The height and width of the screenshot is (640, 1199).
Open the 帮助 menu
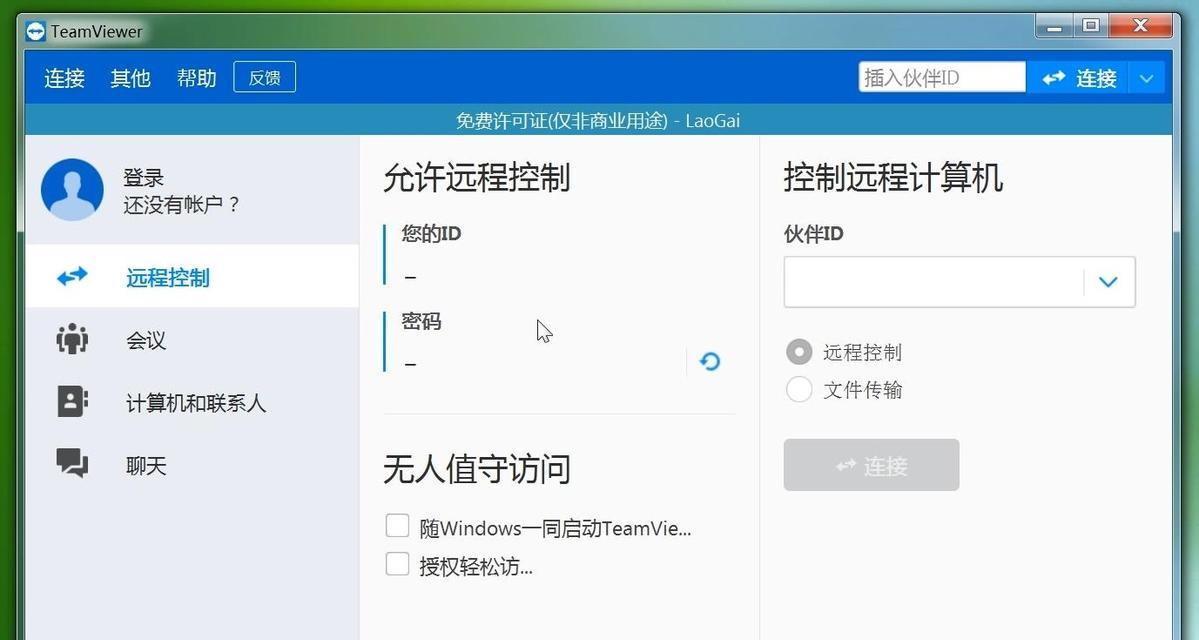point(197,78)
